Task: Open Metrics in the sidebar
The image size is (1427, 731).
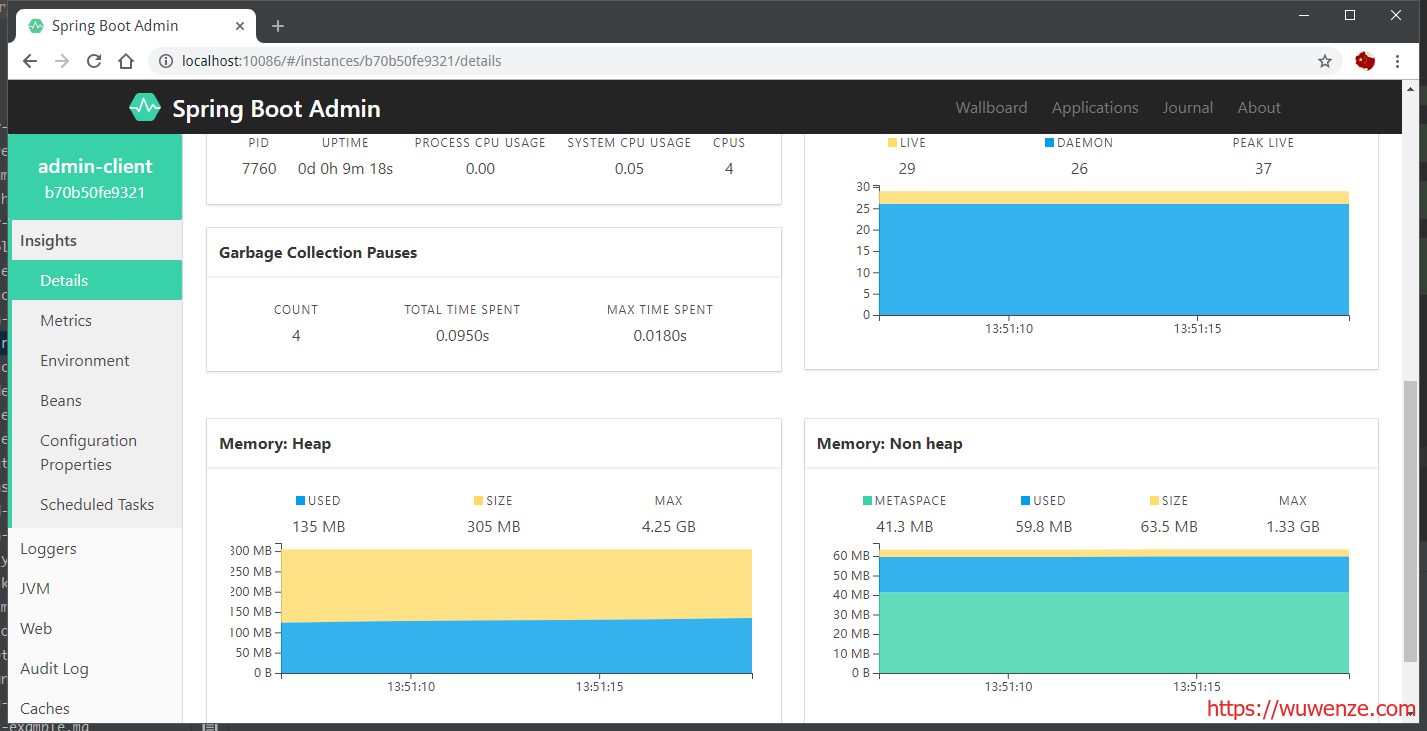Action: click(97, 320)
